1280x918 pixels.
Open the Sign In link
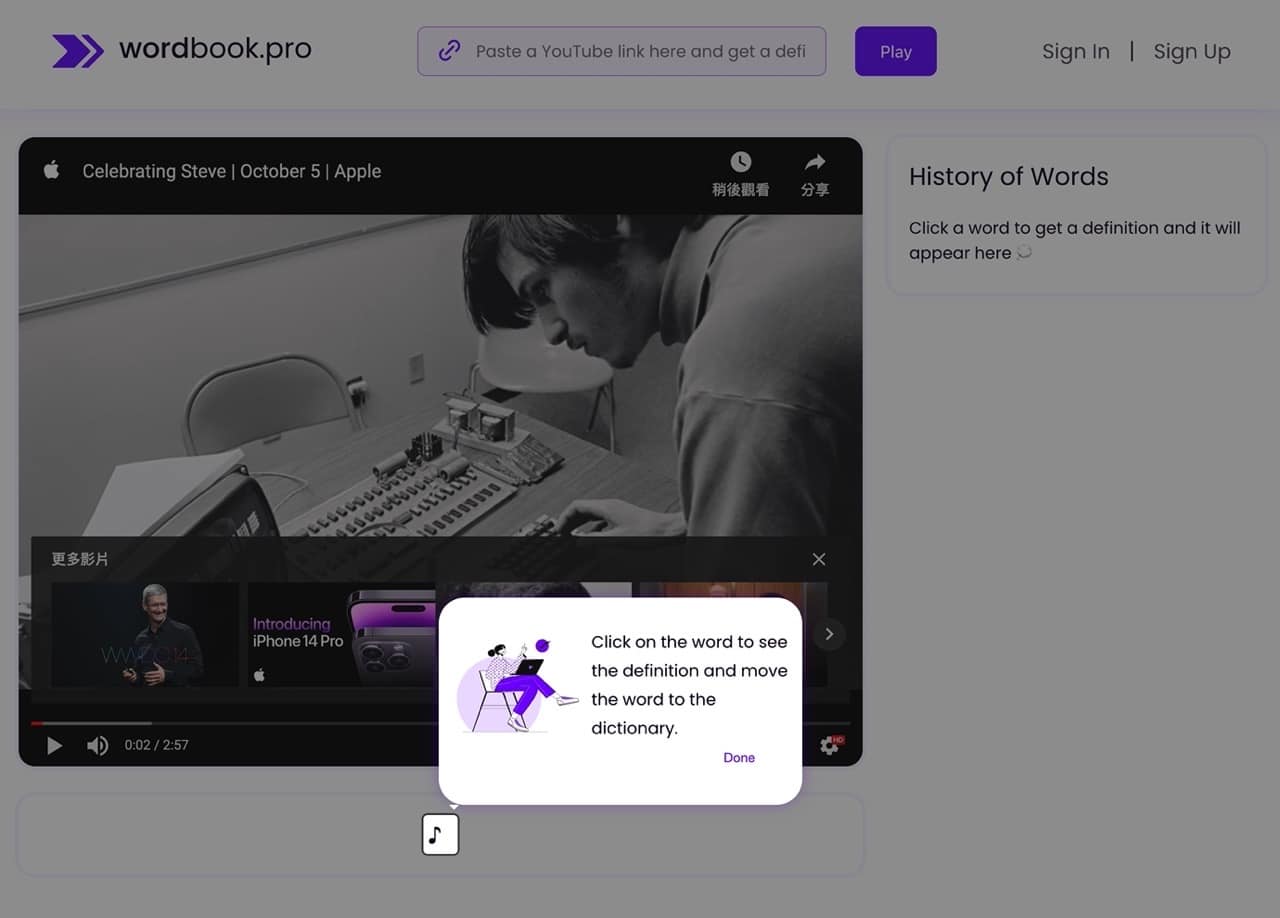point(1076,51)
